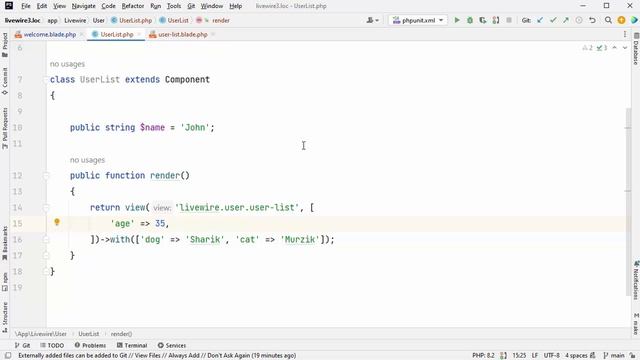Open the code with me user dropdown

[x=373, y=20]
